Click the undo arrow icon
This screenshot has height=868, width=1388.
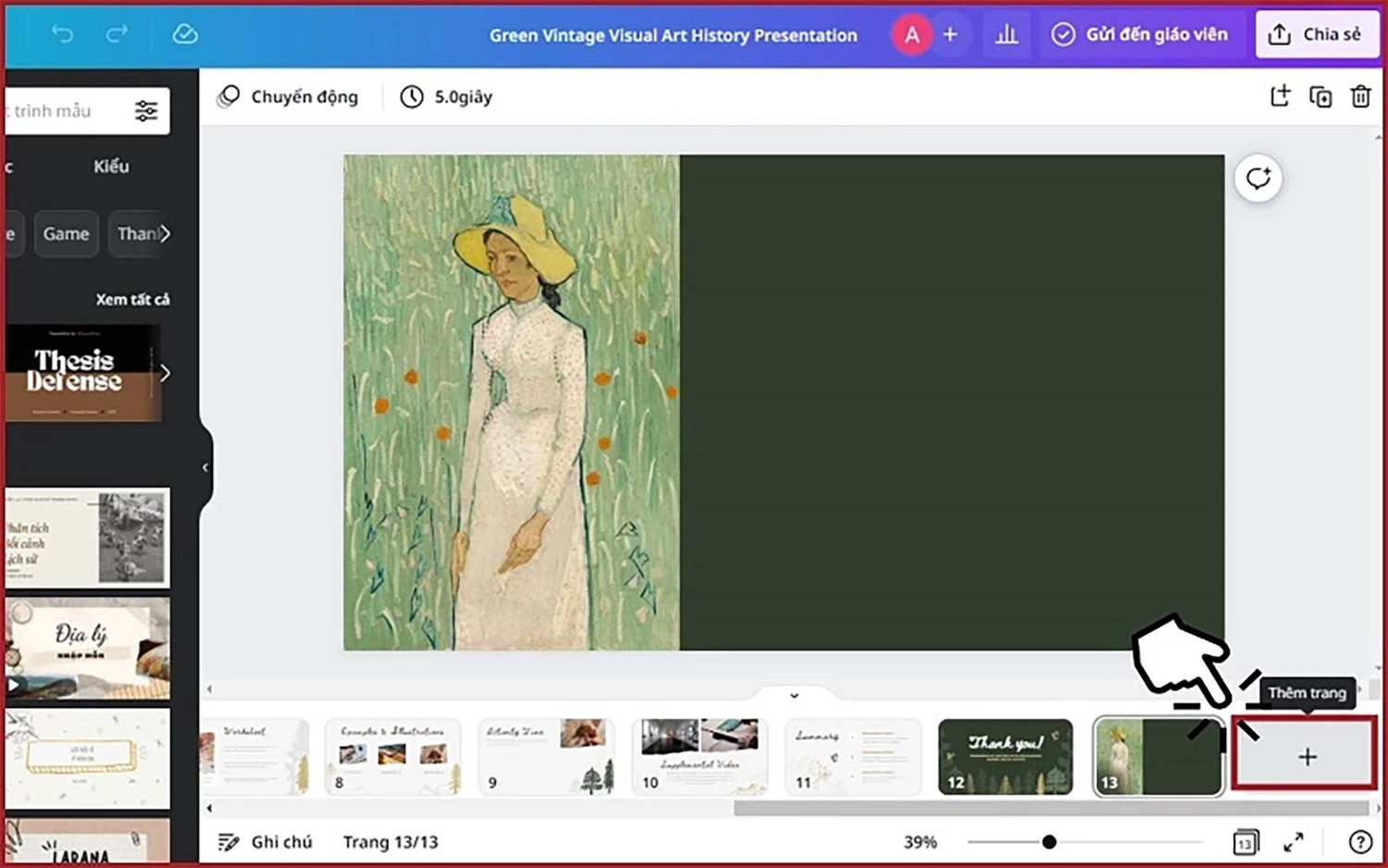(x=62, y=34)
